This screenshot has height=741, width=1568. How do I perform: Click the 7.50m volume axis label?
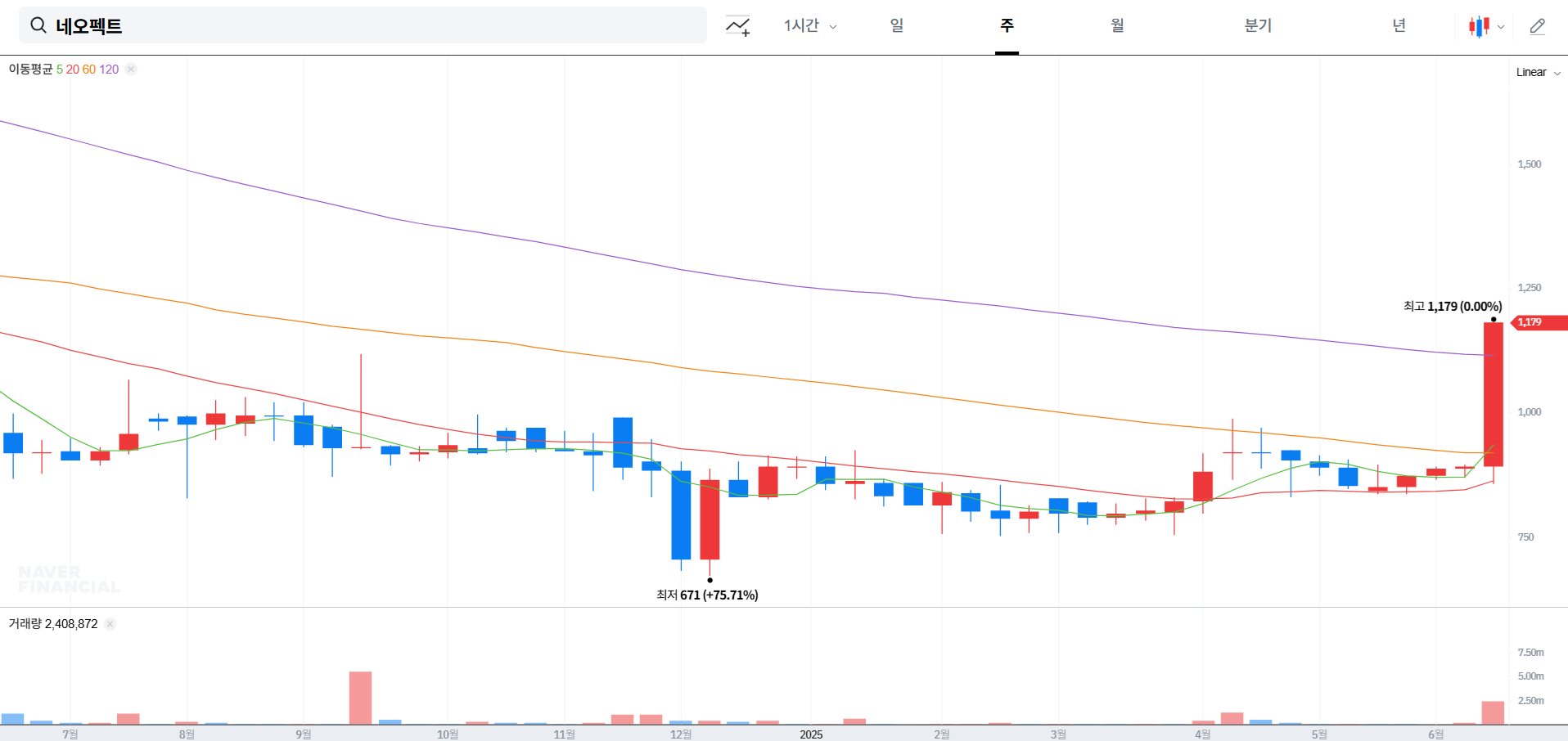click(x=1530, y=653)
